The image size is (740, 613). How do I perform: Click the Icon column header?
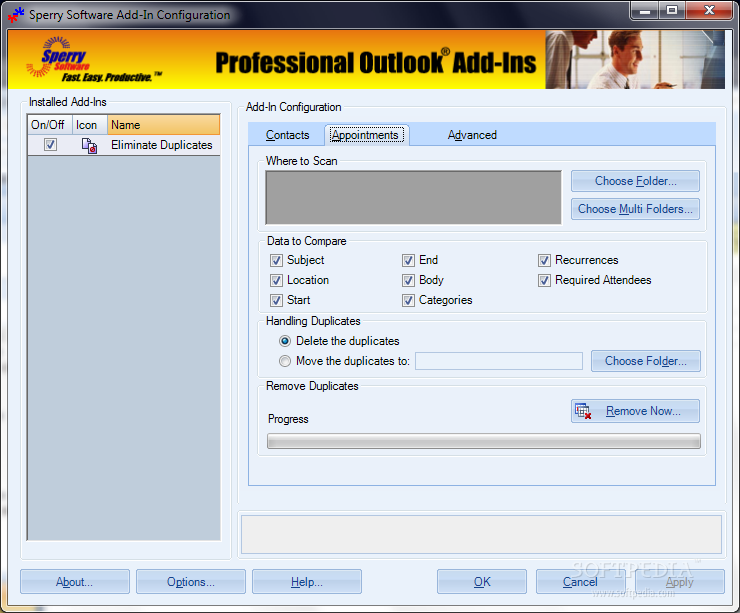90,125
